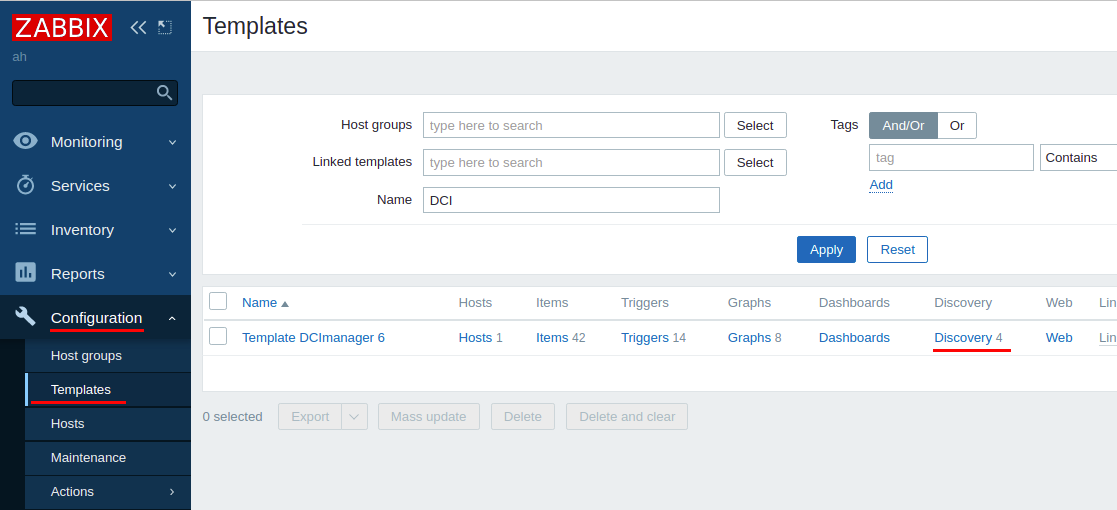Expand the Monitoring menu chevron
Viewport: 1117px width, 510px height.
pos(172,142)
